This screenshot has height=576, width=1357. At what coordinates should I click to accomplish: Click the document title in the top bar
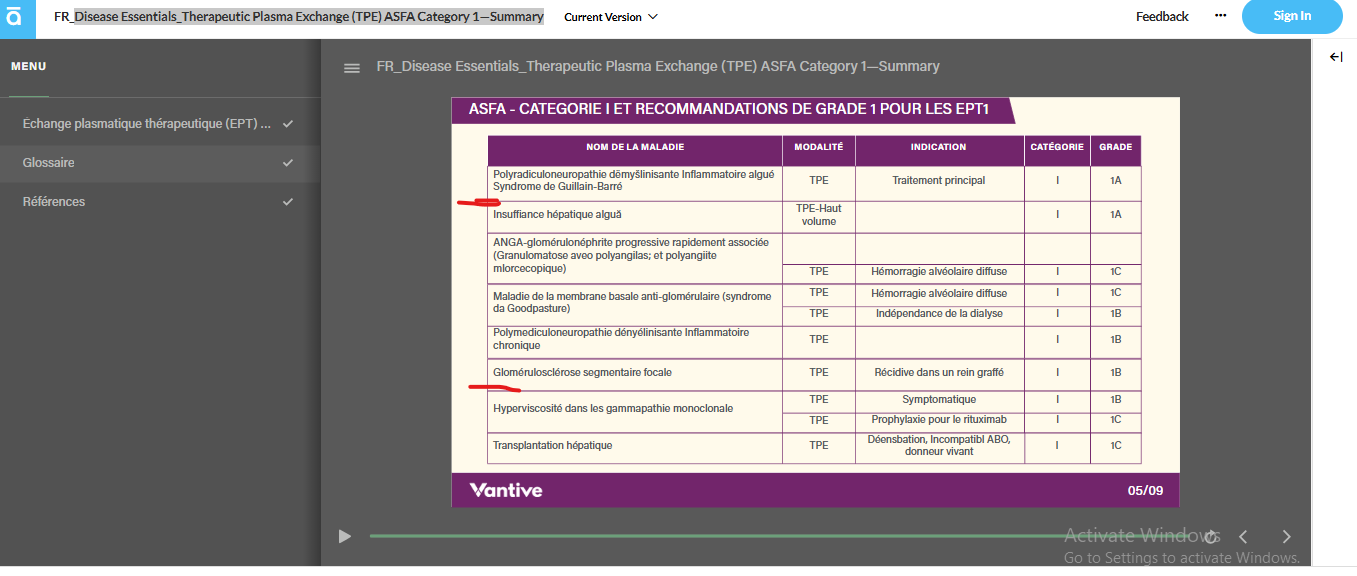click(299, 16)
